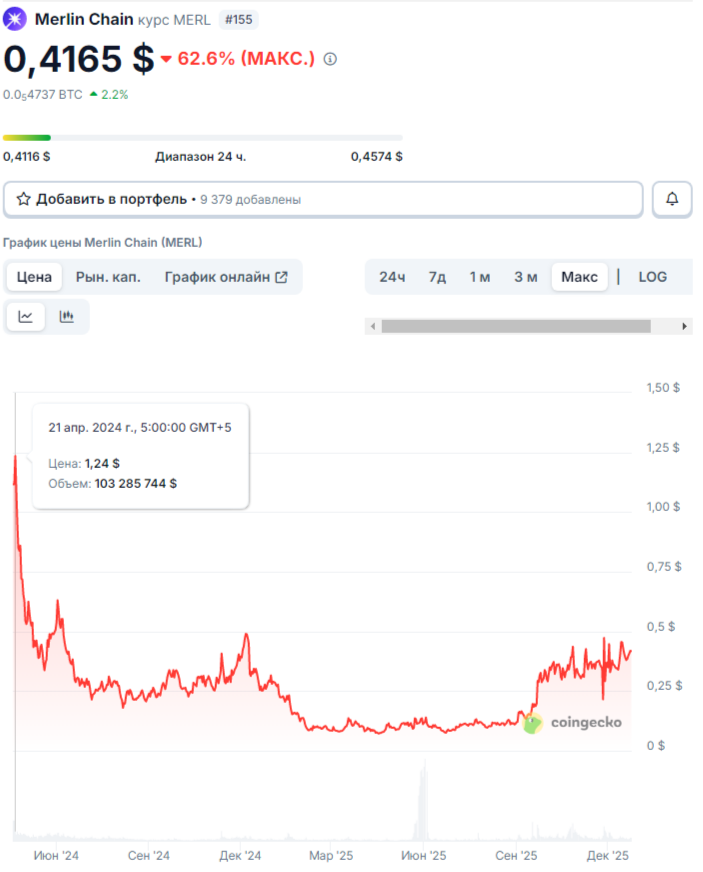Select the 1 м time range
This screenshot has height=872, width=703.
479,277
